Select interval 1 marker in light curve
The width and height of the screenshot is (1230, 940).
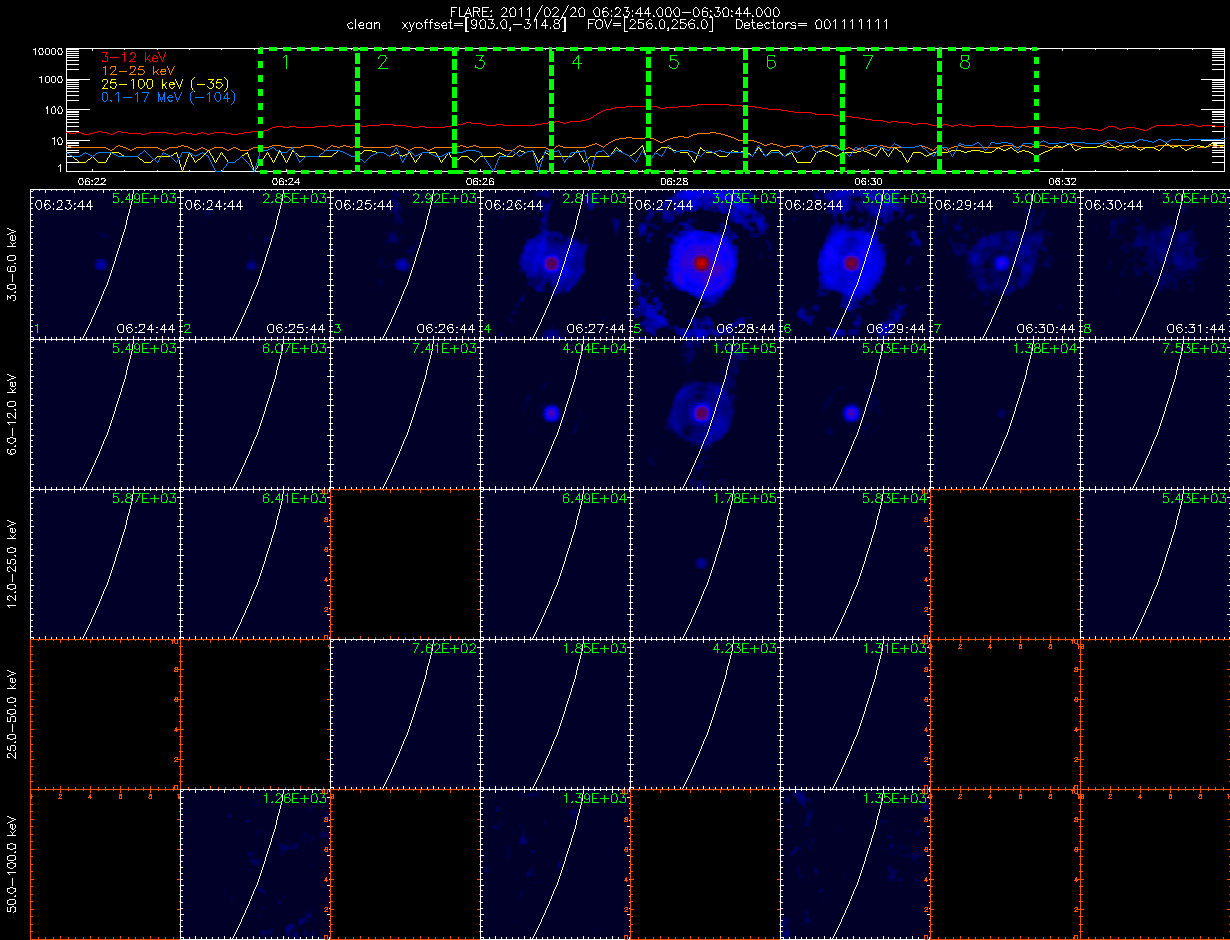[x=286, y=63]
